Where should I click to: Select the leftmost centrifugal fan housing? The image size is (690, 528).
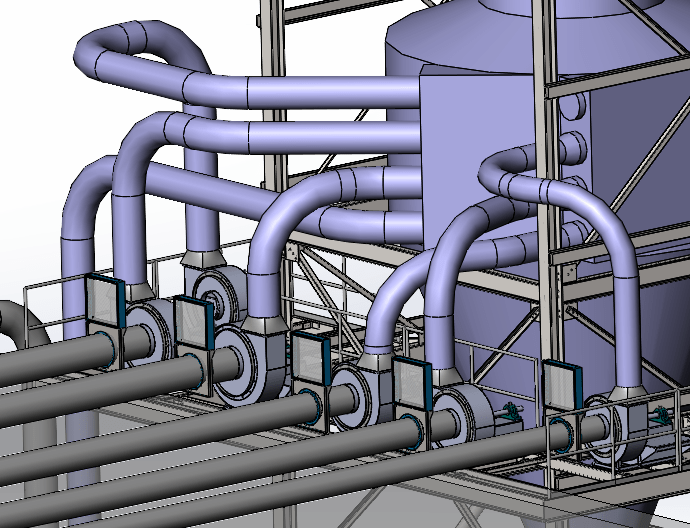150,330
